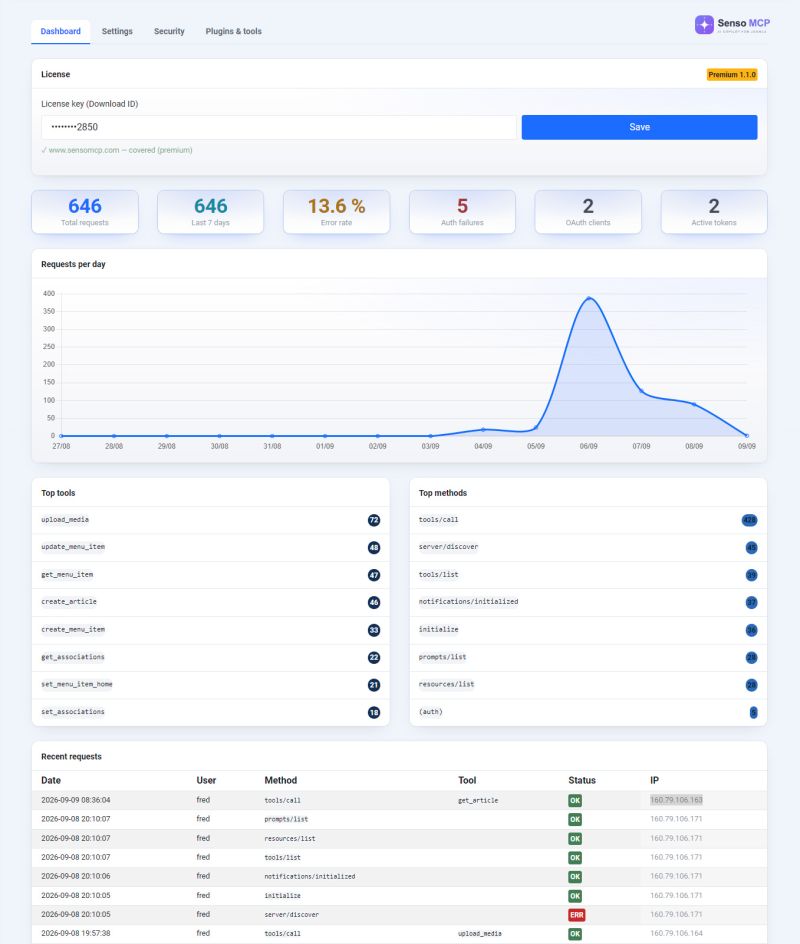Viewport: 800px width, 944px height.
Task: Click the Auth failures card
Action: click(x=462, y=212)
